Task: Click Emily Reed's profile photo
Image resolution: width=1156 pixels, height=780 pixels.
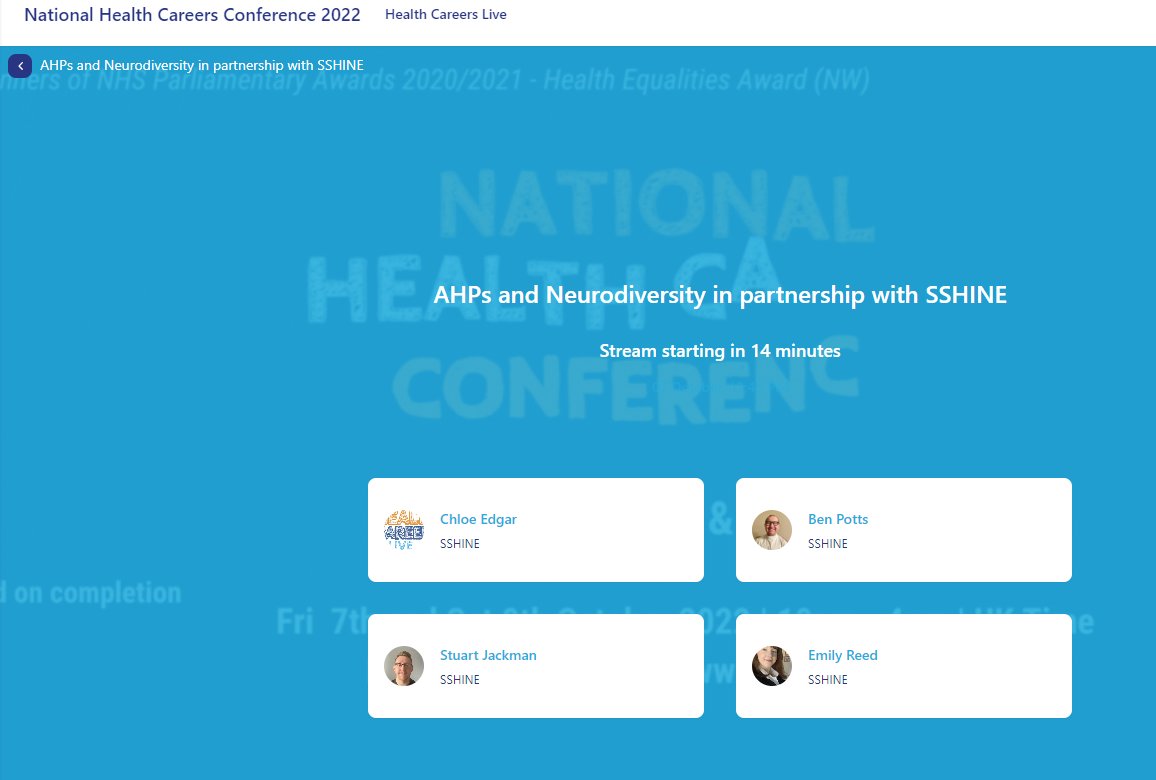Action: [x=772, y=666]
